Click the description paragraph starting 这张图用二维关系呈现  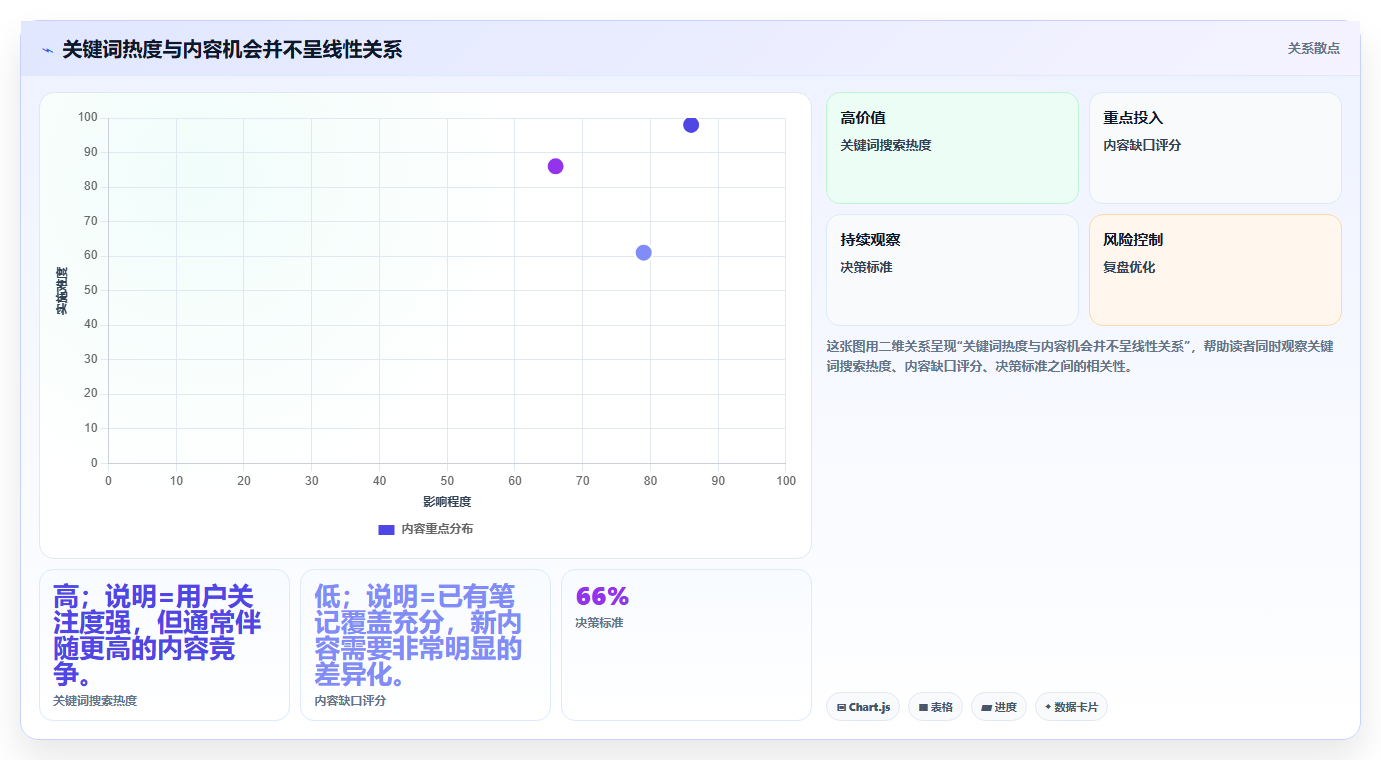click(x=1080, y=356)
